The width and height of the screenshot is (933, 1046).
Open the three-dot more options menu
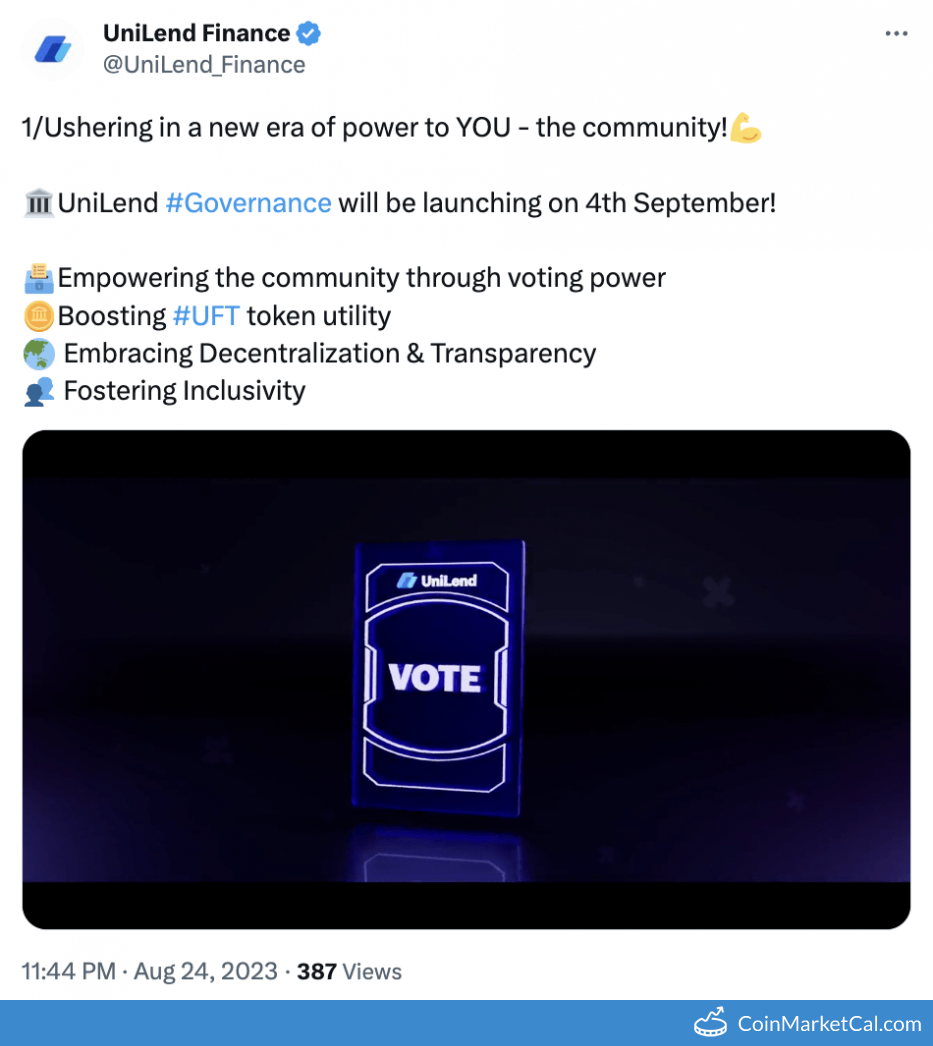(896, 33)
